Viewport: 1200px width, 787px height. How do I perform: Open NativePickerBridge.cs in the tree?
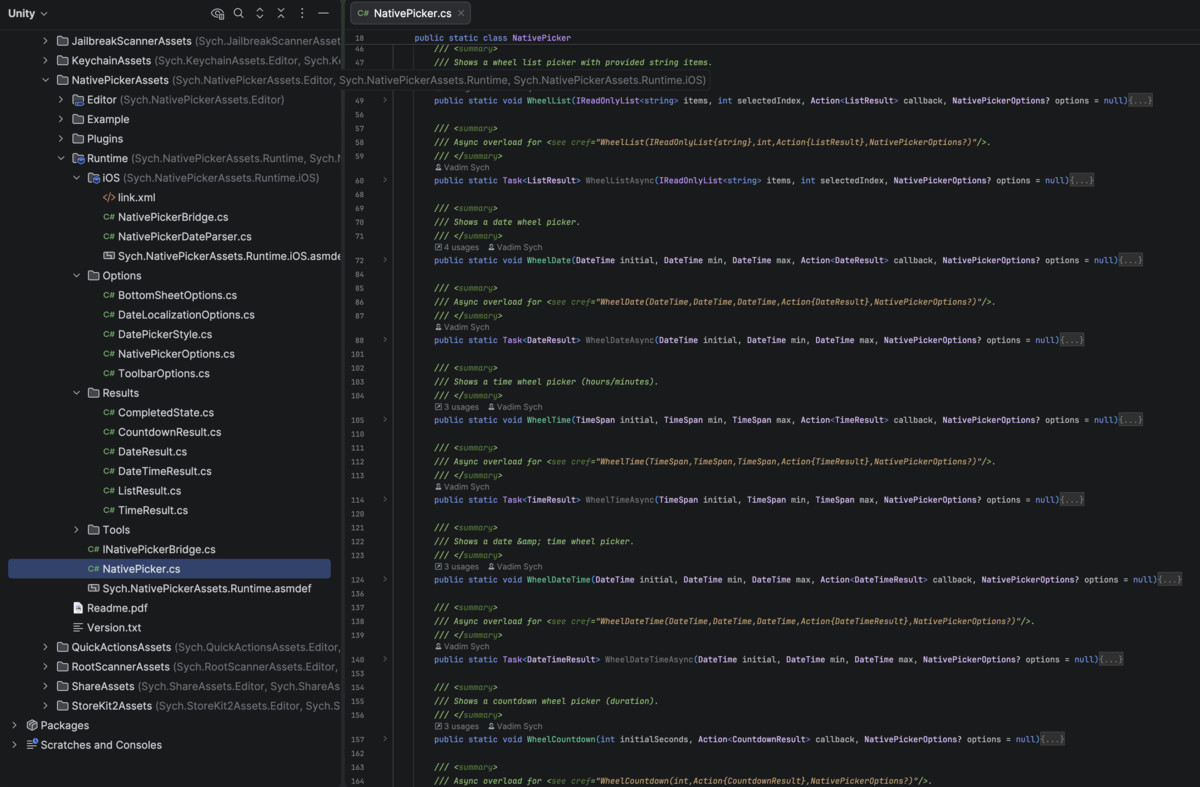click(x=172, y=217)
